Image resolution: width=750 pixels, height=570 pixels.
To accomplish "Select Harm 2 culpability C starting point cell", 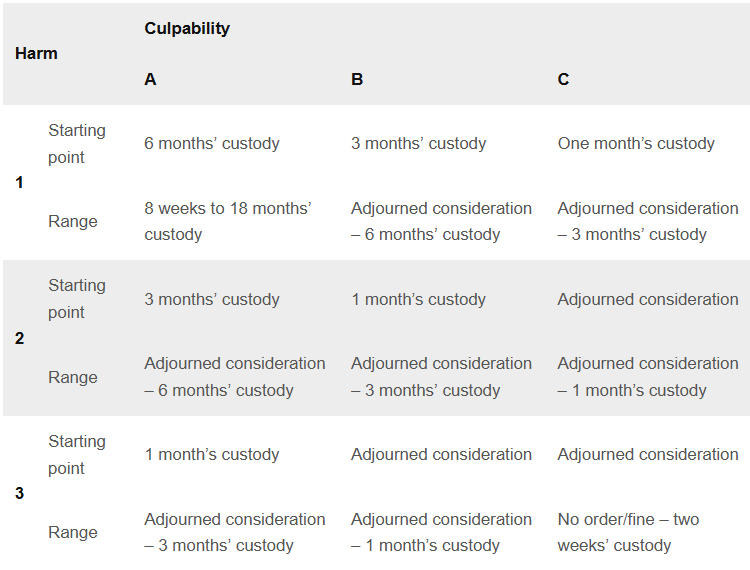I will tap(648, 299).
